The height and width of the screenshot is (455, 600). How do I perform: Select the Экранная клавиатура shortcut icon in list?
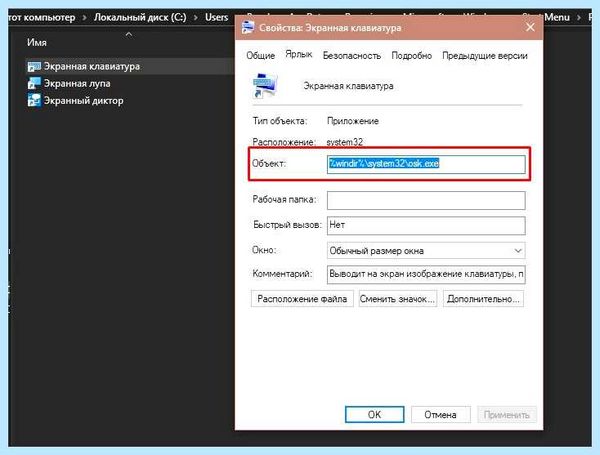tap(34, 67)
